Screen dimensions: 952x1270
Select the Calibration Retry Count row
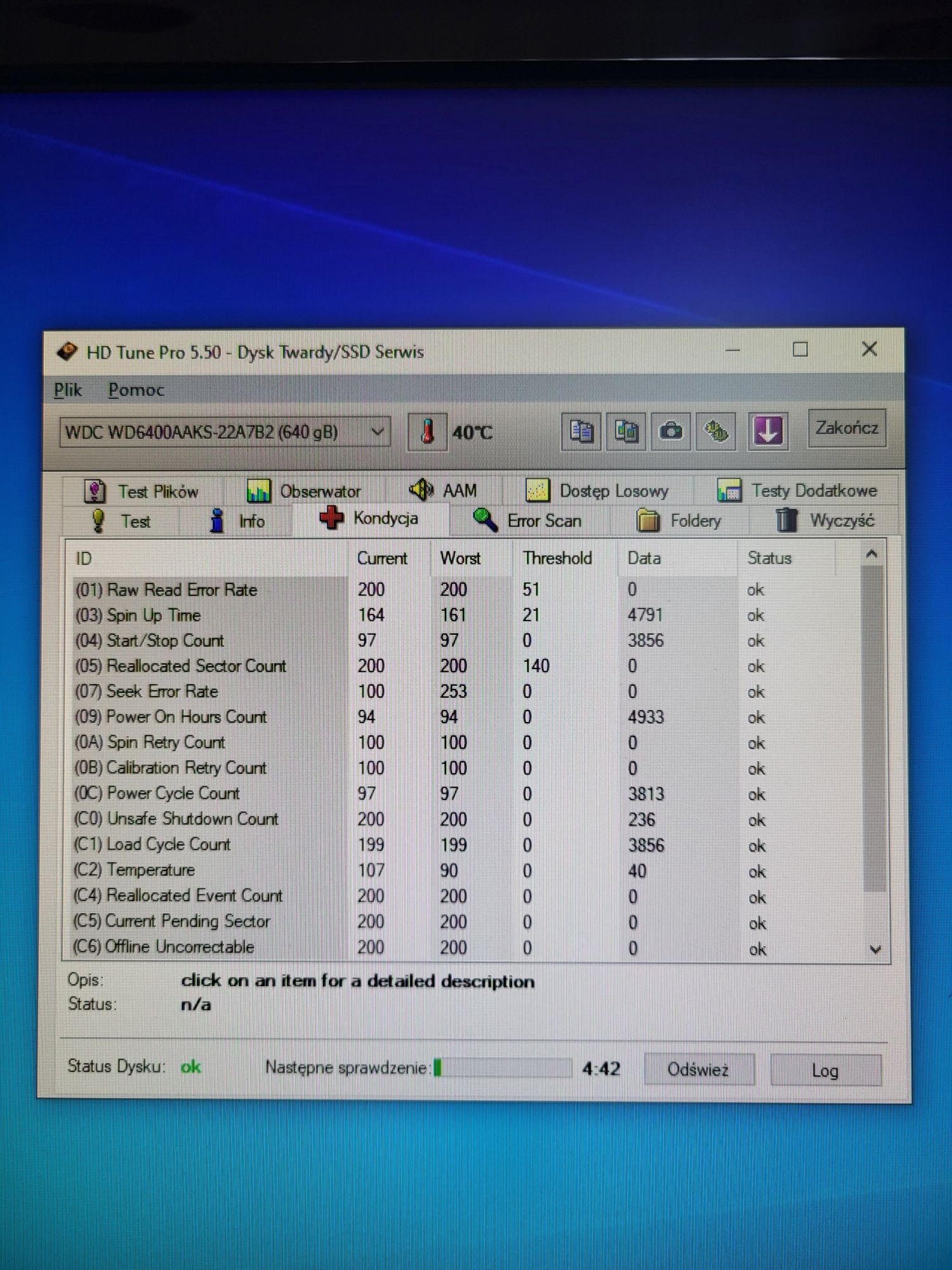466,768
